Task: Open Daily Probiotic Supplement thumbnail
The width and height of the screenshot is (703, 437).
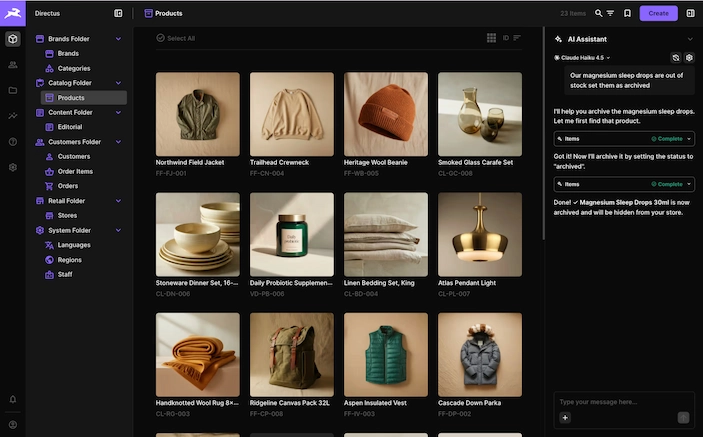Action: pyautogui.click(x=292, y=234)
